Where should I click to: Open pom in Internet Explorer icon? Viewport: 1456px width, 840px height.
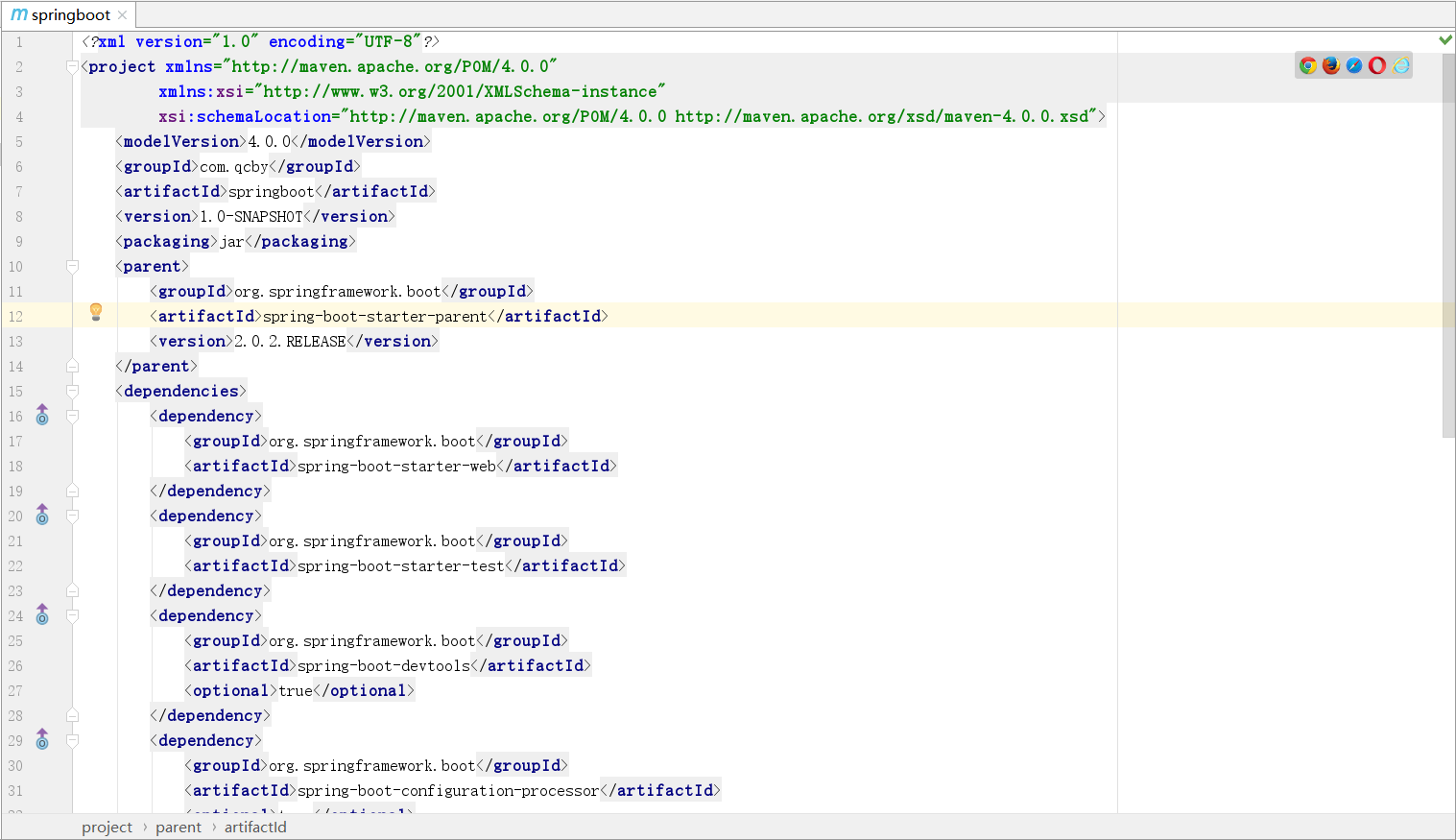1401,65
